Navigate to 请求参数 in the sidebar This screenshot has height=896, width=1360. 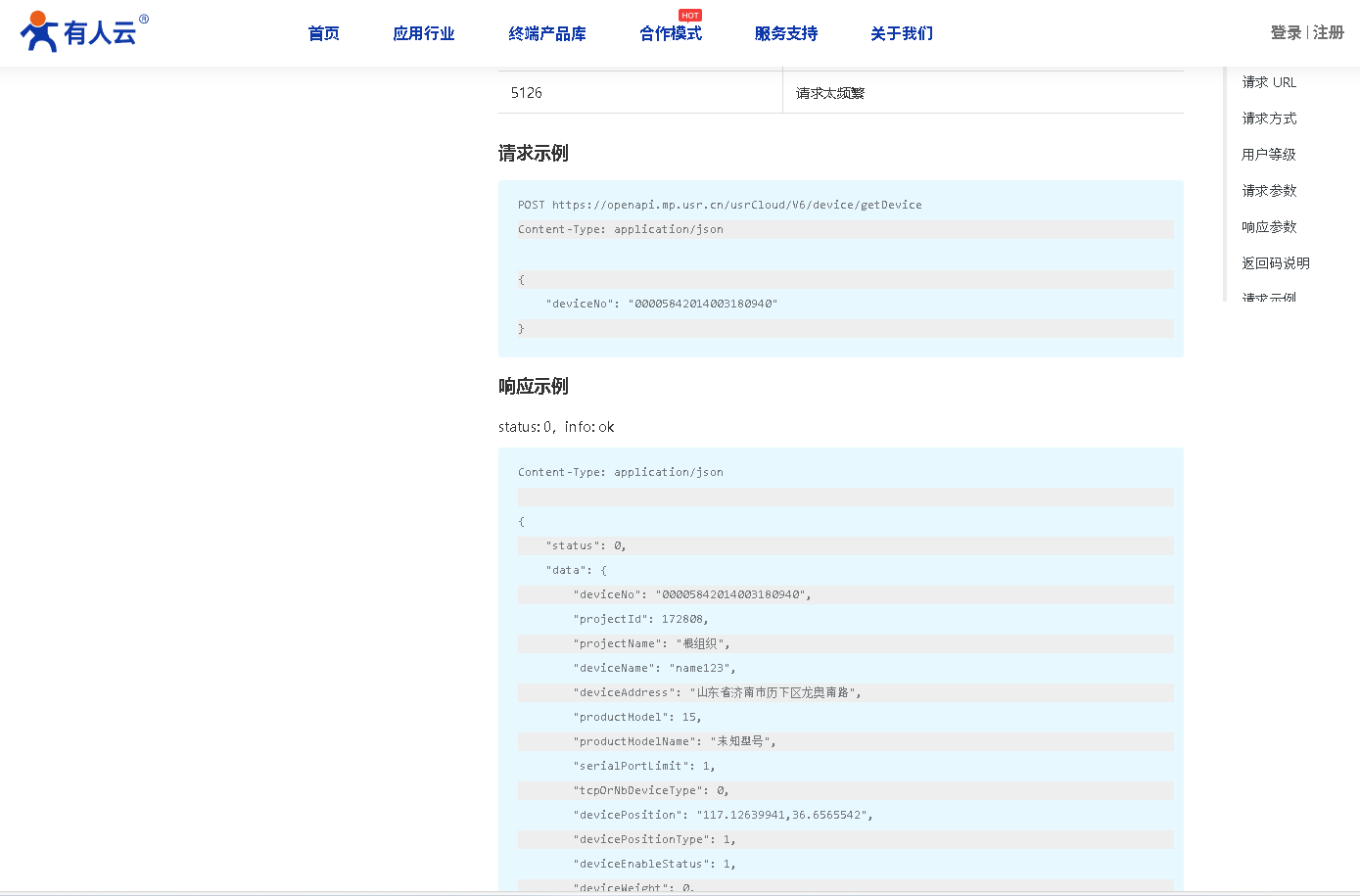point(1269,191)
